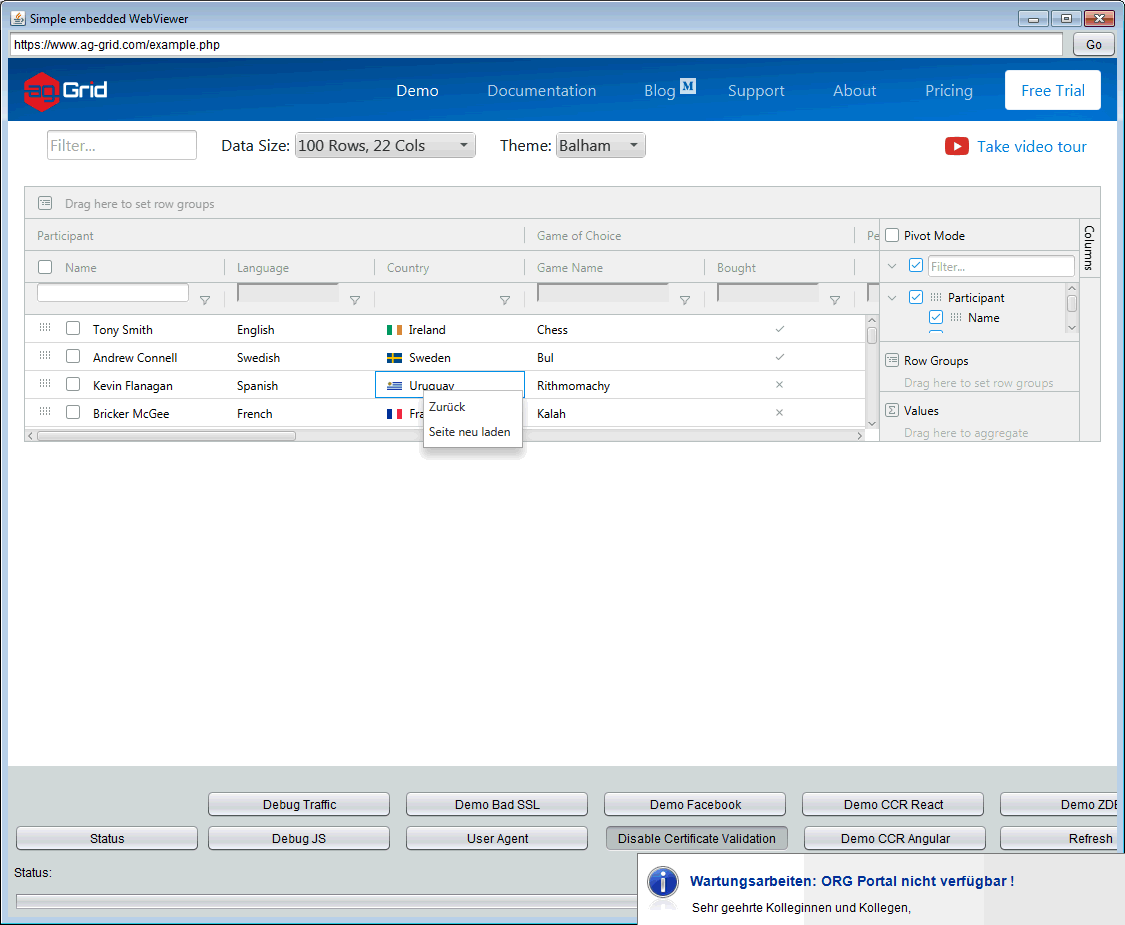Toggle the Name header select-all checkbox
Viewport: 1125px width, 925px height.
pos(45,267)
